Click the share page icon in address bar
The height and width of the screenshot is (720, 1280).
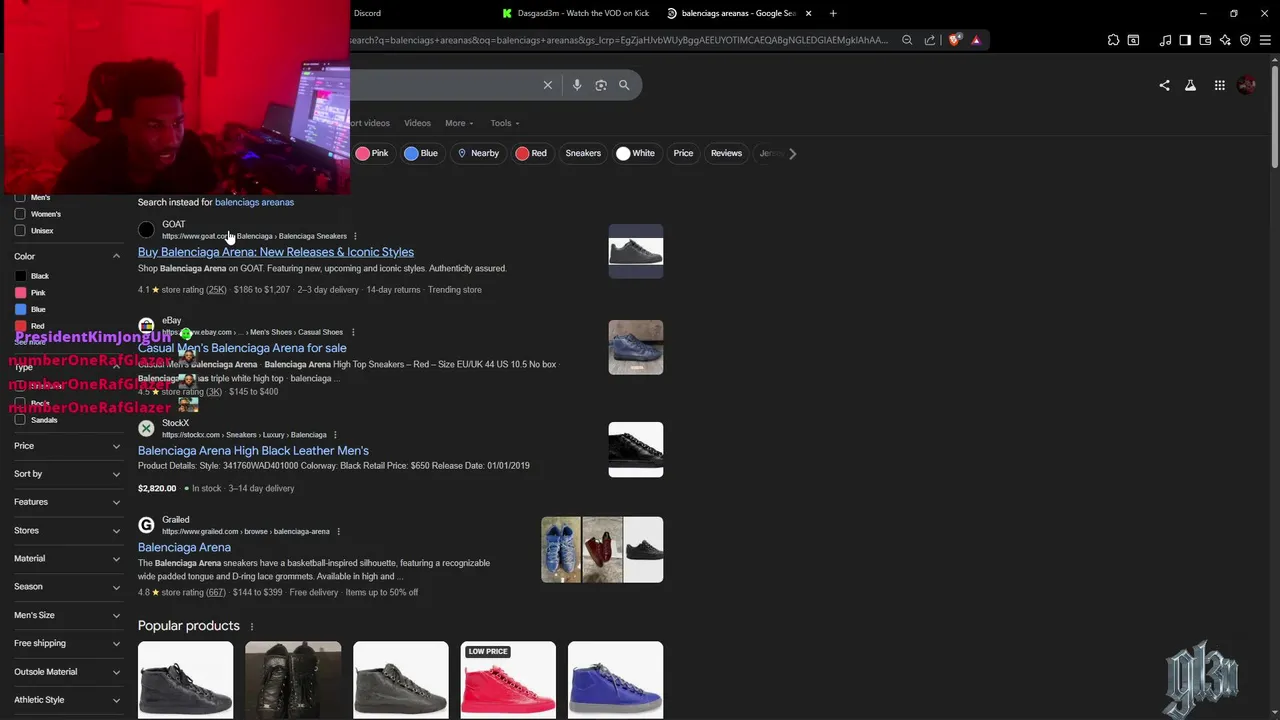click(x=930, y=40)
